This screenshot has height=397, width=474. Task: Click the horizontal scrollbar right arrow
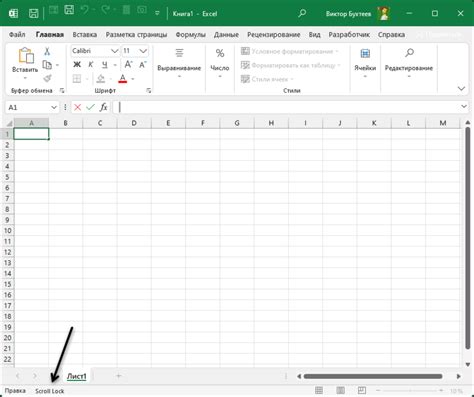coord(459,376)
